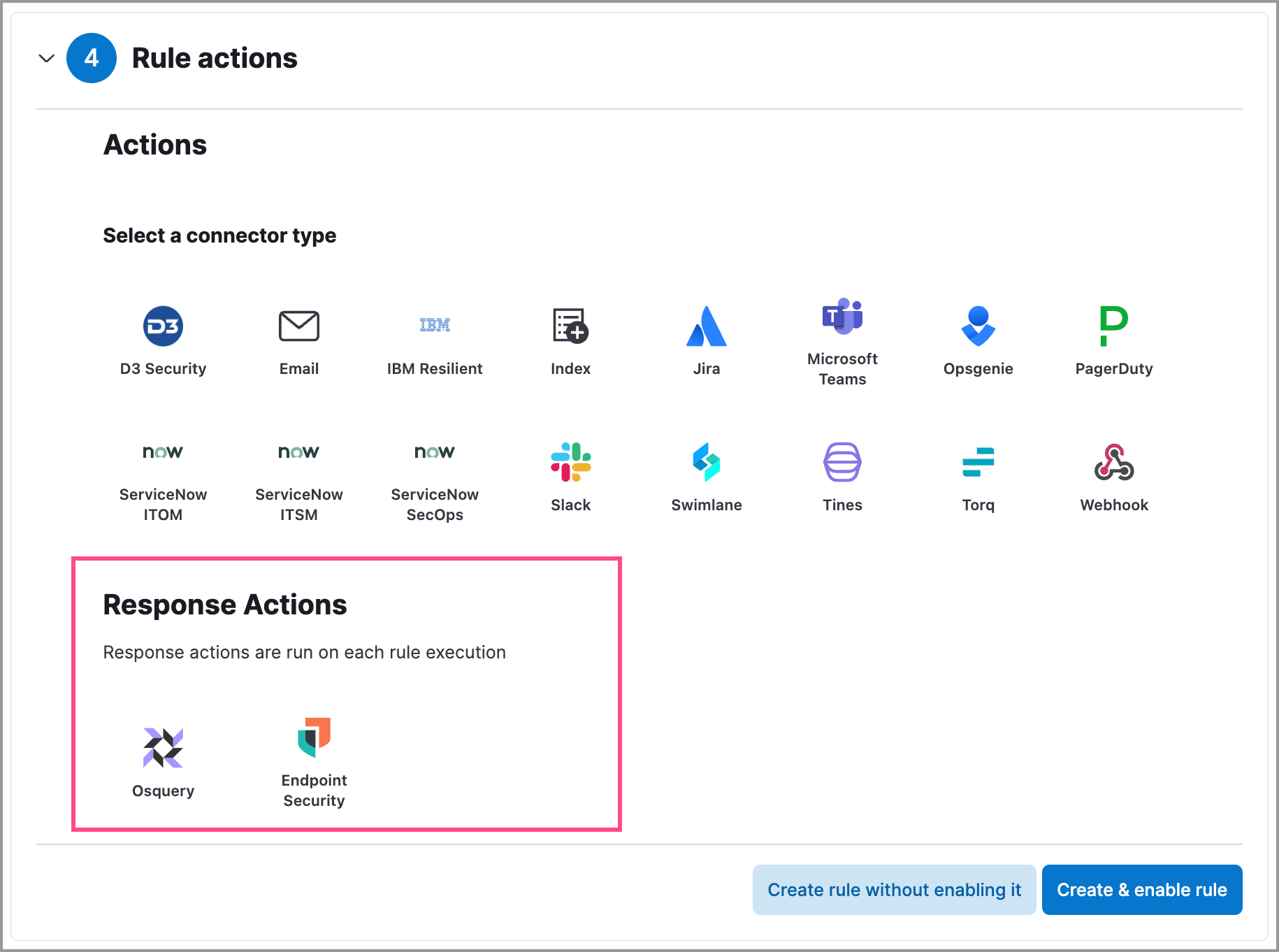This screenshot has height=952, width=1279.
Task: Select the Webhook connector
Action: tap(1113, 475)
